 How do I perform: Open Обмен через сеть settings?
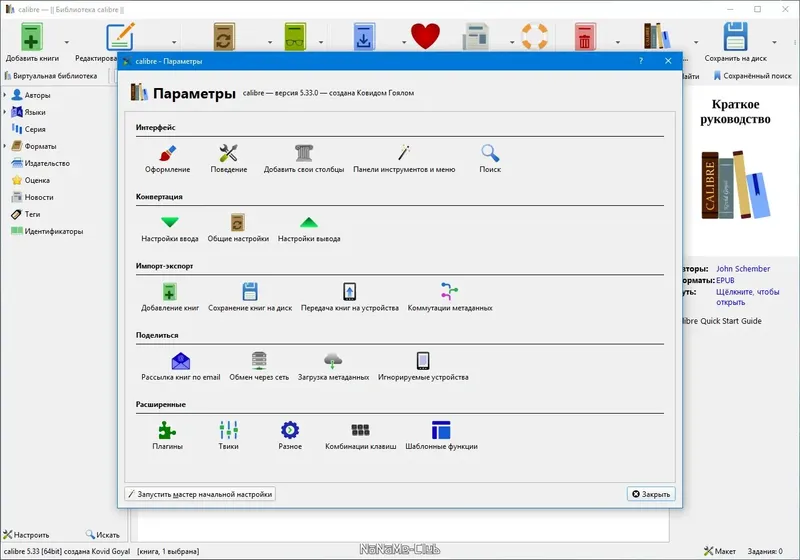tap(259, 367)
